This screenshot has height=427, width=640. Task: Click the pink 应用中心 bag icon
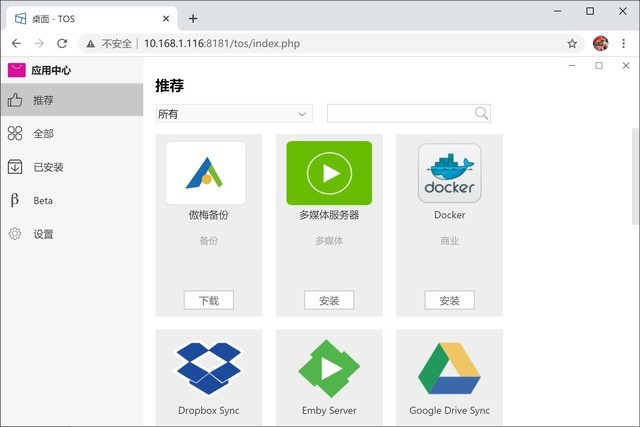[x=17, y=70]
